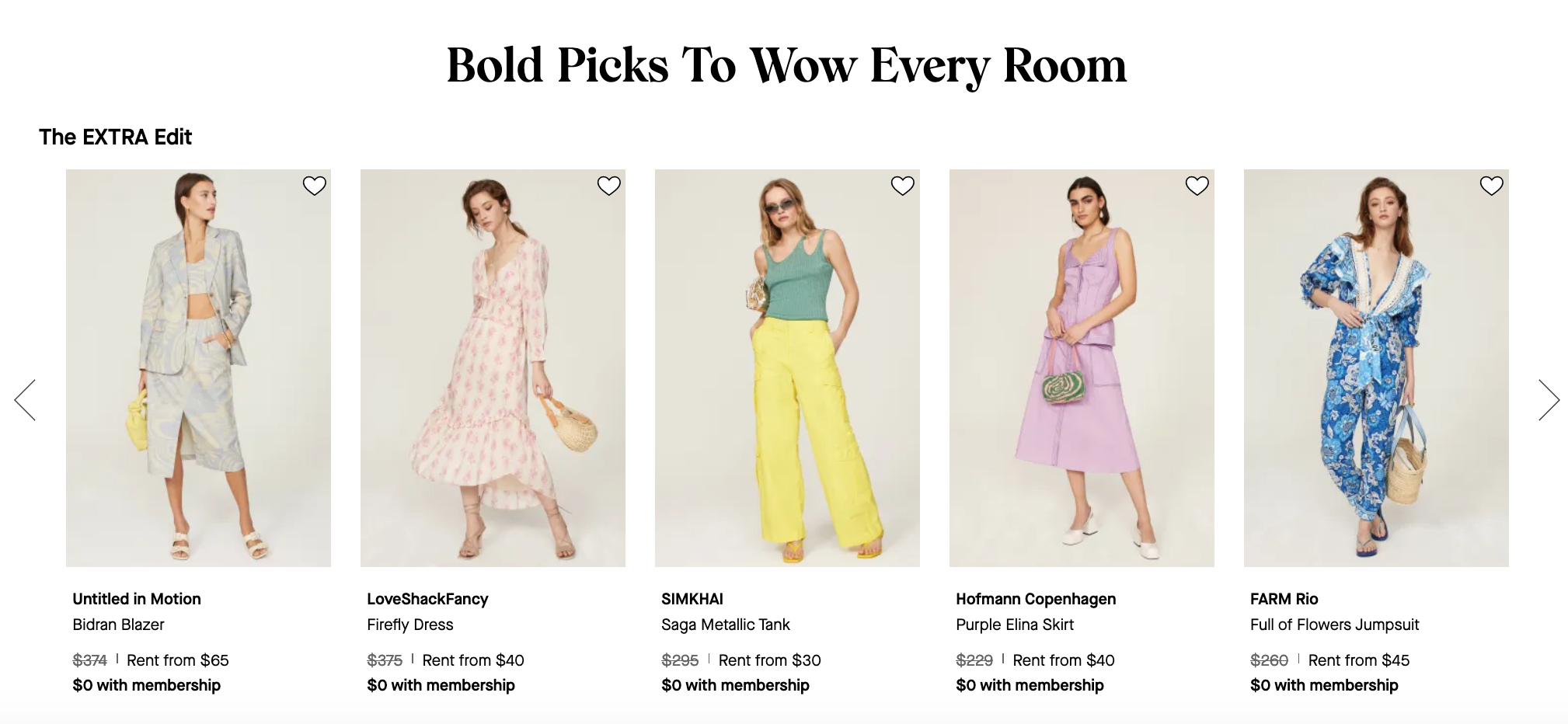Open the Bidran Blazer product image
Image resolution: width=1568 pixels, height=724 pixels.
click(x=198, y=368)
